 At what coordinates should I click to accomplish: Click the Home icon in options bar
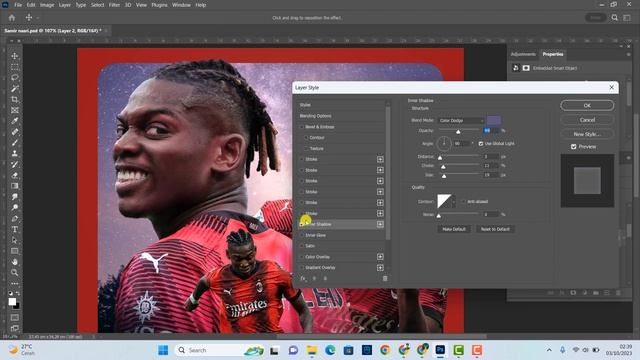[12, 18]
